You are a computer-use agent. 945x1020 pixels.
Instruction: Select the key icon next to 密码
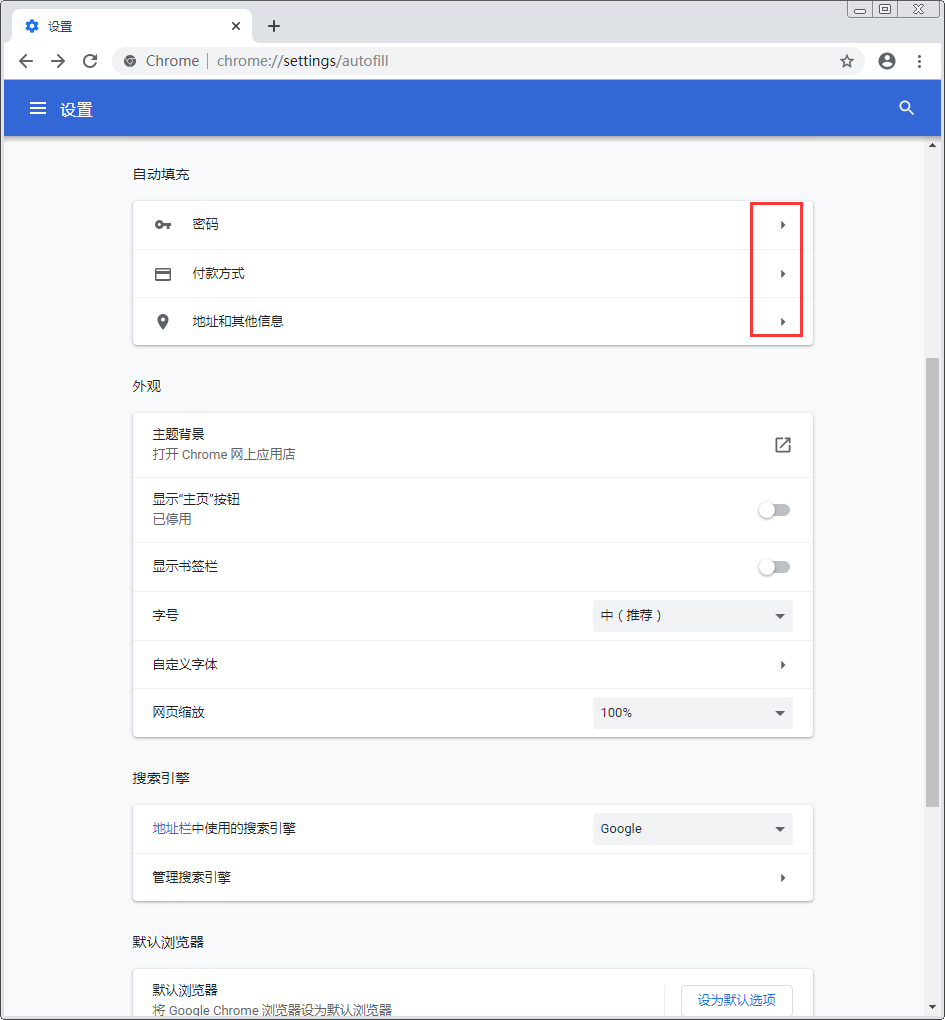(x=163, y=224)
